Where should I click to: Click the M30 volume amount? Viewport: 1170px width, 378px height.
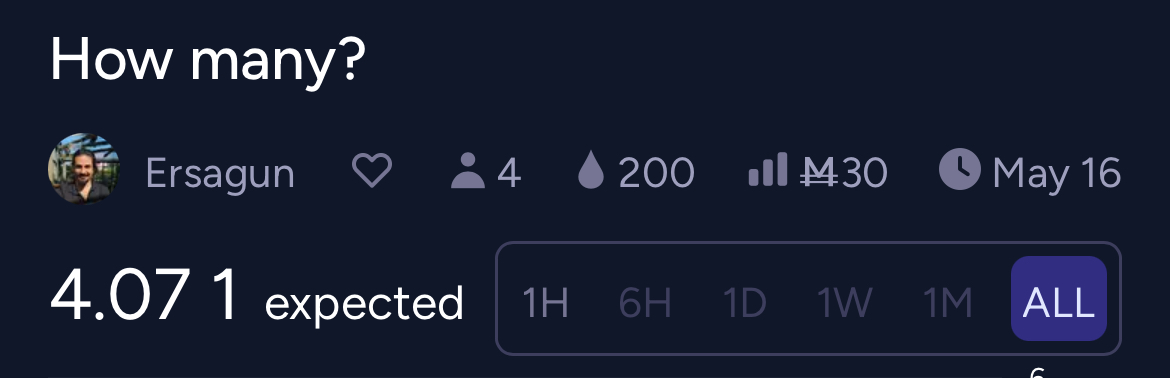pyautogui.click(x=843, y=172)
